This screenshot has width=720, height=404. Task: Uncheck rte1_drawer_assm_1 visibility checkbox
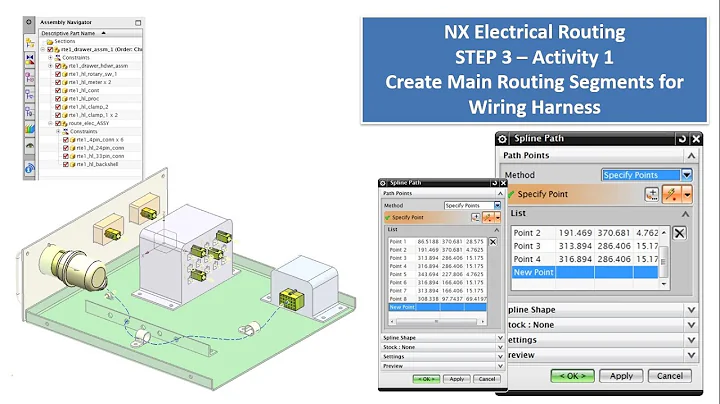point(51,50)
